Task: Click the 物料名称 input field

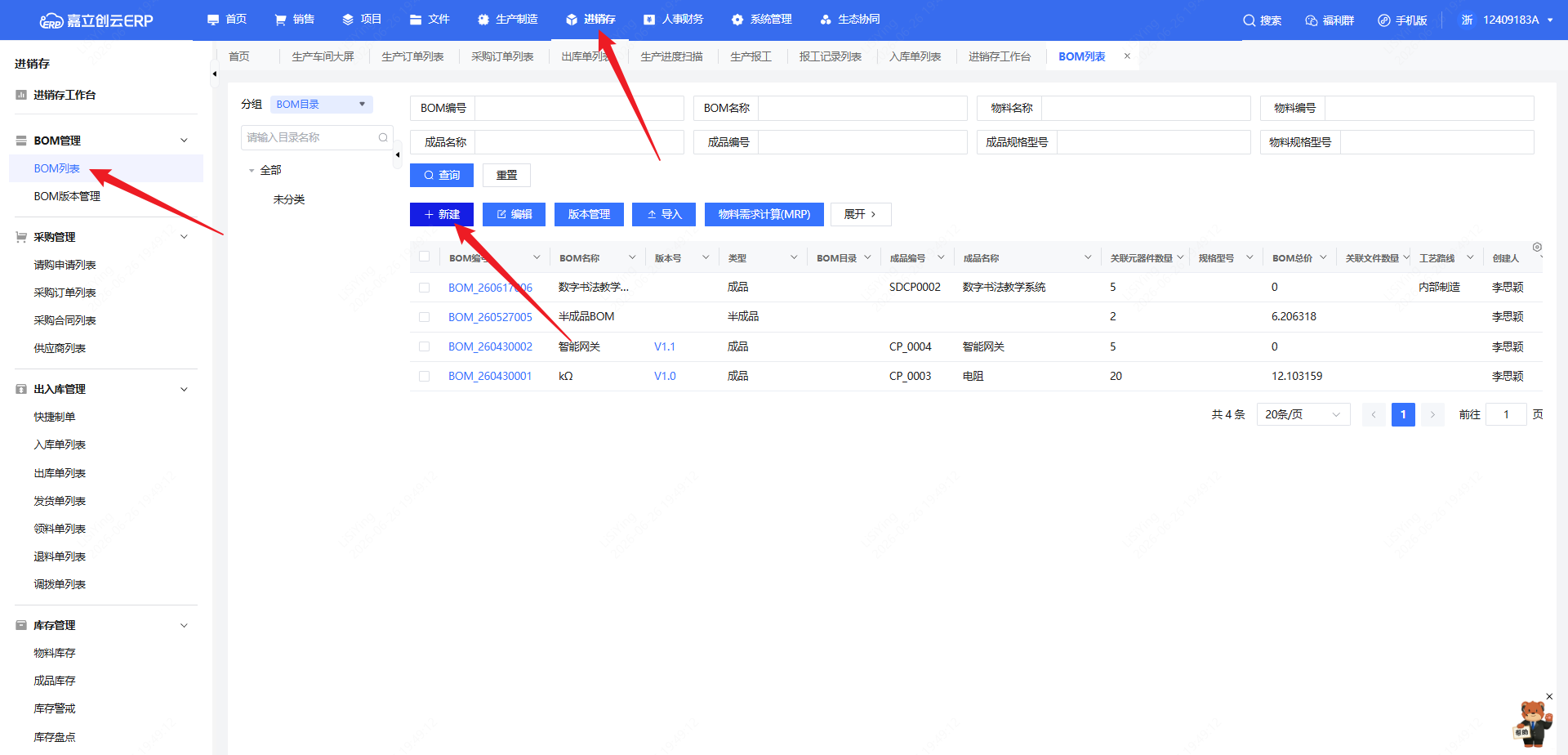Action: (x=1146, y=108)
